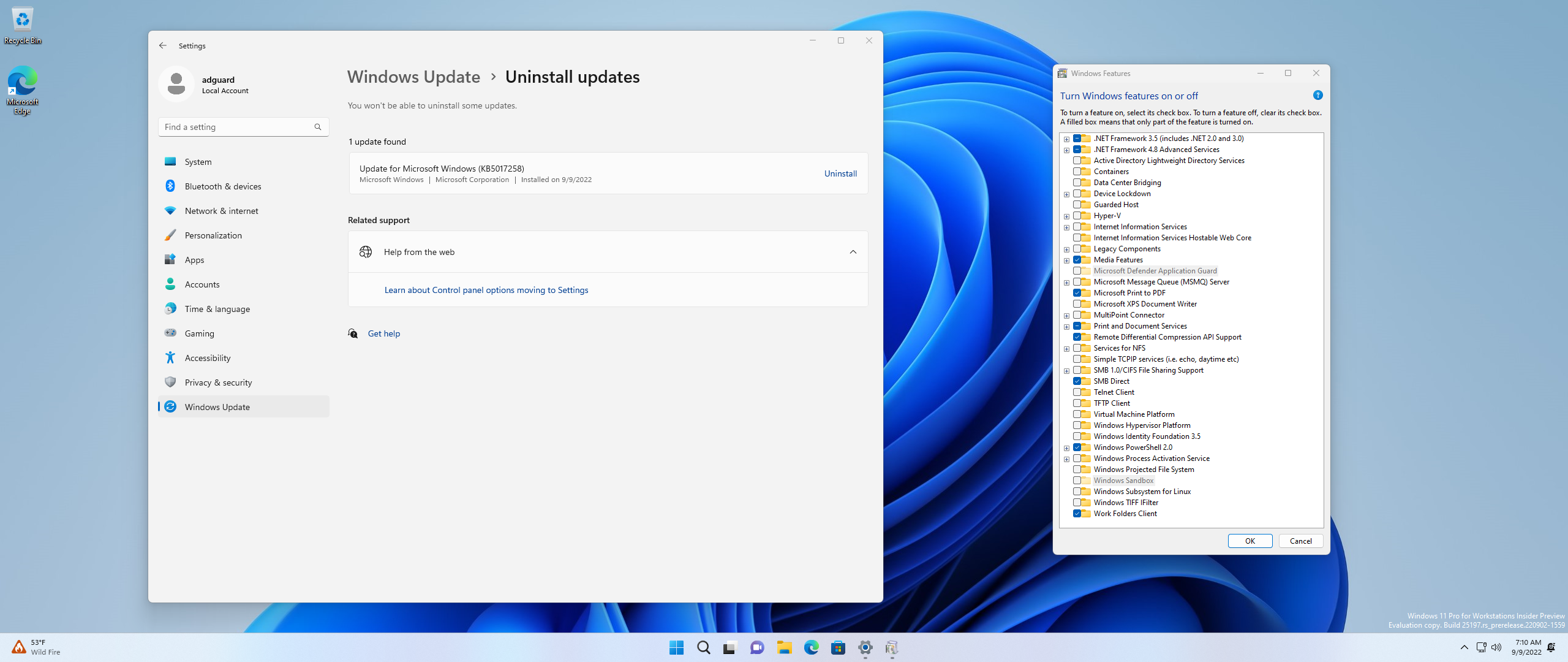
Task: Select Windows Update in sidebar
Action: (x=244, y=407)
